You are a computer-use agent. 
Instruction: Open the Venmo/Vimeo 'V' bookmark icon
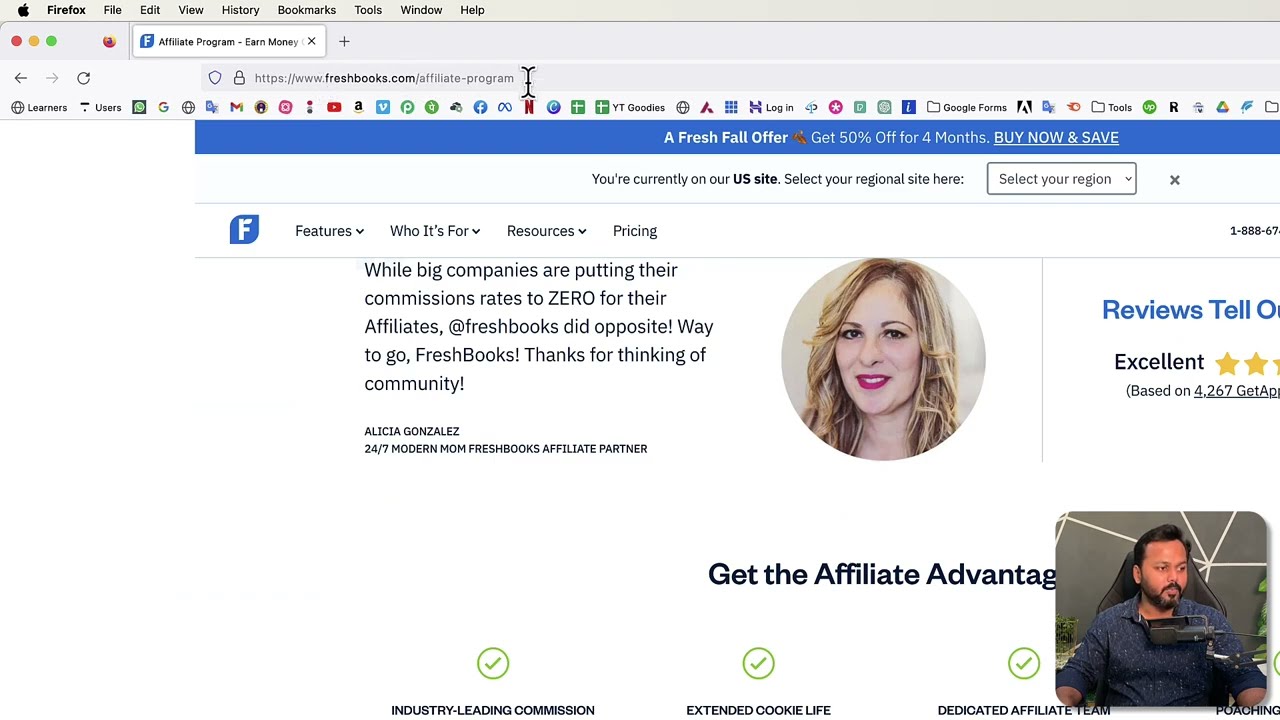click(x=383, y=107)
